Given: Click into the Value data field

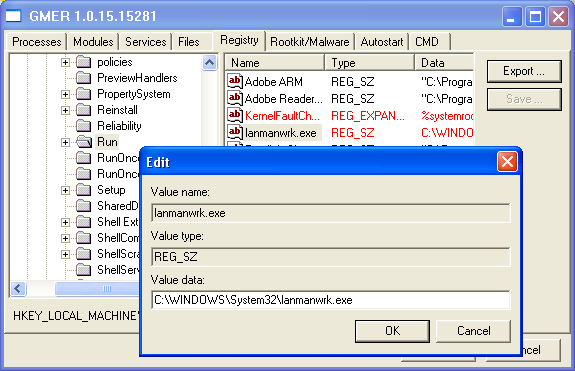Looking at the screenshot, I should click(330, 300).
